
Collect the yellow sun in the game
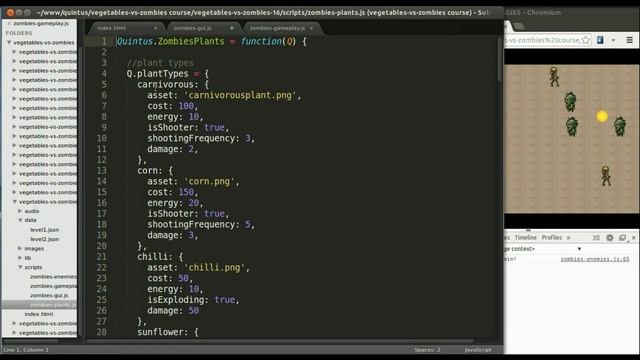(602, 116)
